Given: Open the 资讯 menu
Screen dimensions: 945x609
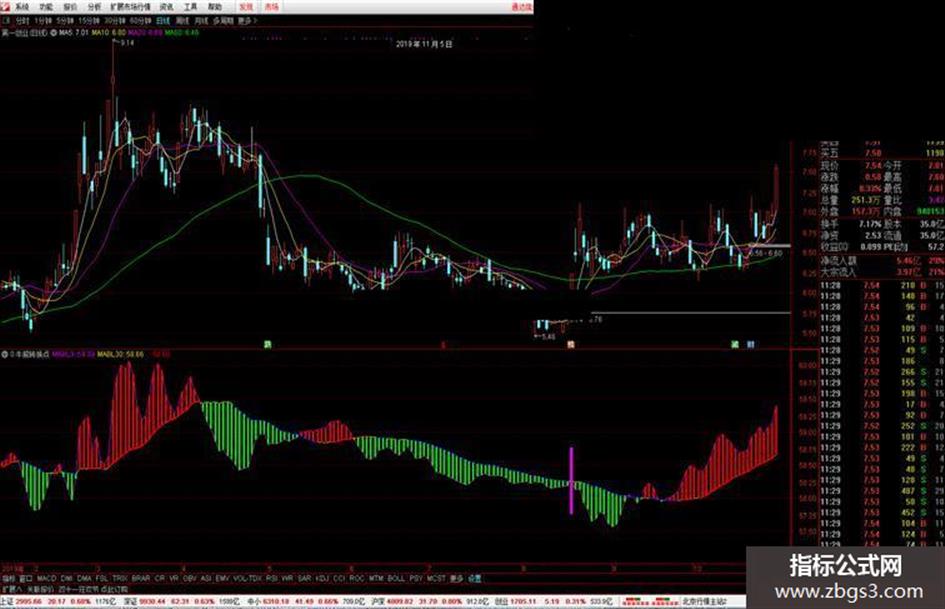Looking at the screenshot, I should (166, 7).
